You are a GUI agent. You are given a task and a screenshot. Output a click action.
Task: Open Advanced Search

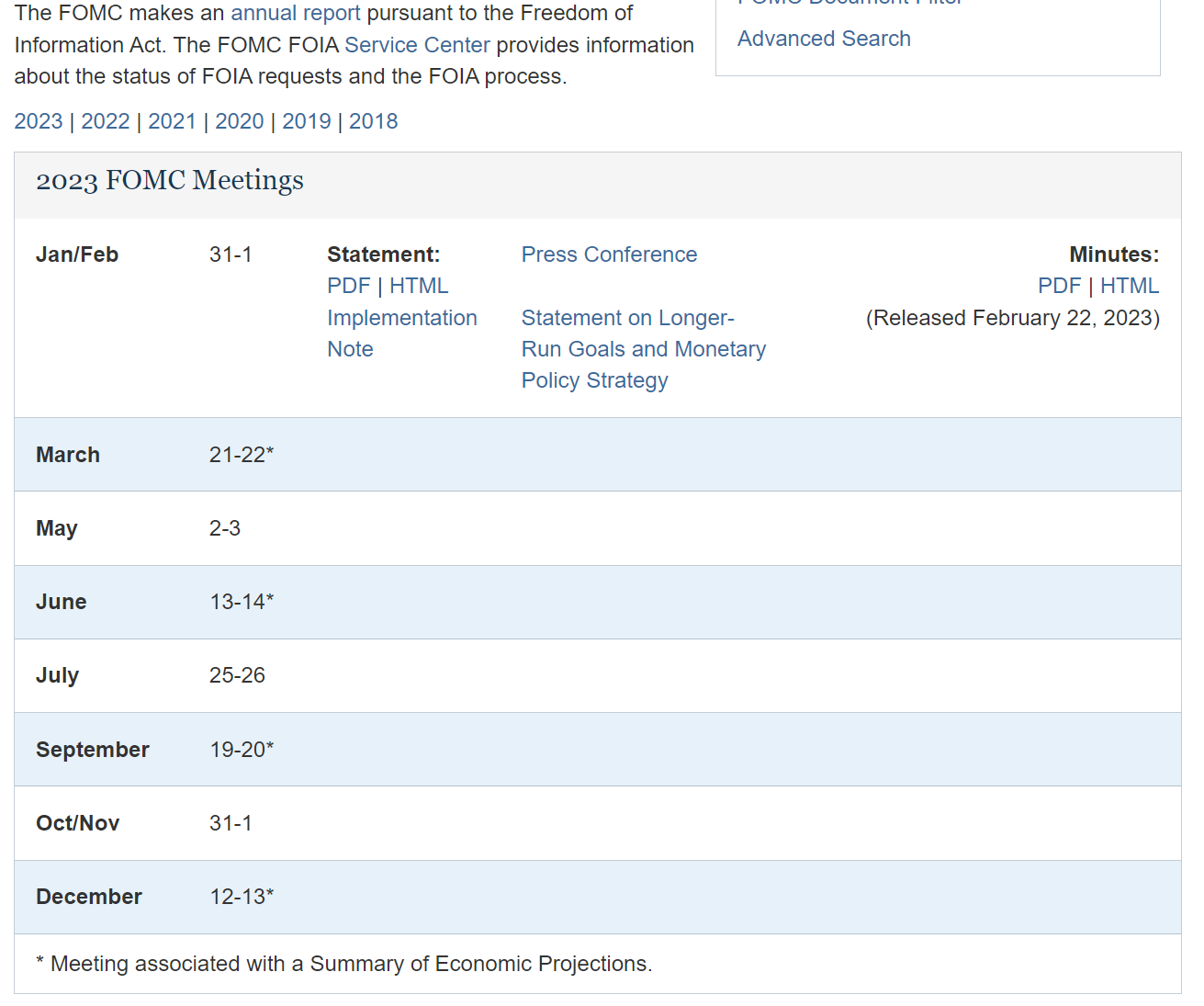824,39
